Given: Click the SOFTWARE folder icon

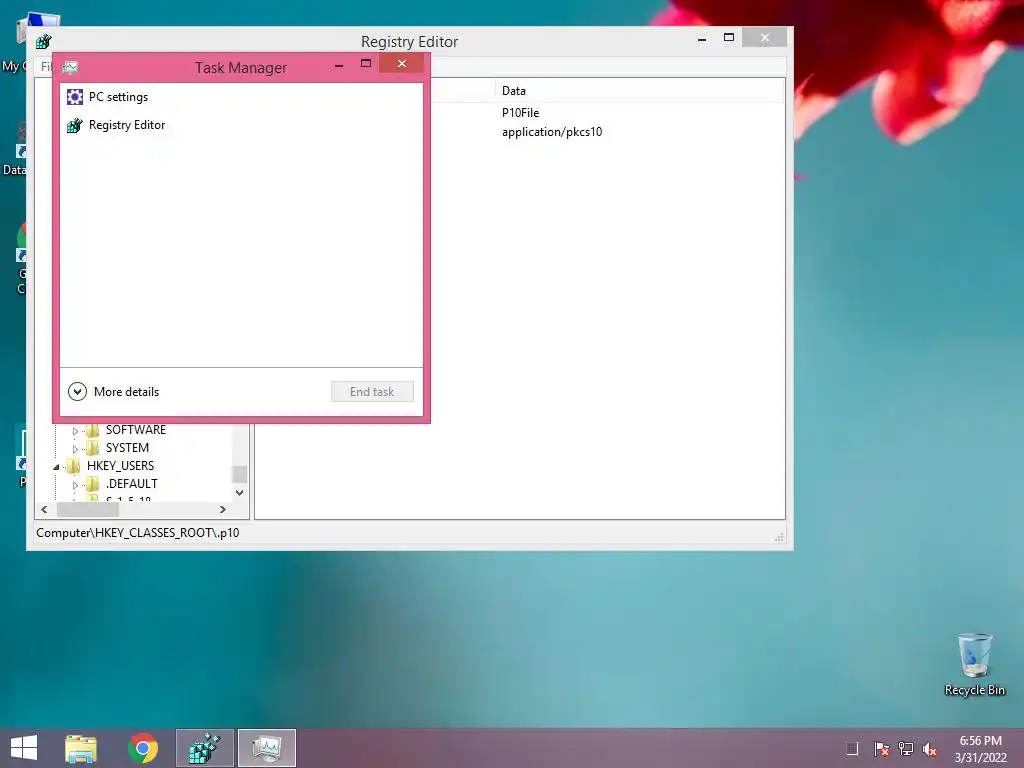Looking at the screenshot, I should pos(93,430).
